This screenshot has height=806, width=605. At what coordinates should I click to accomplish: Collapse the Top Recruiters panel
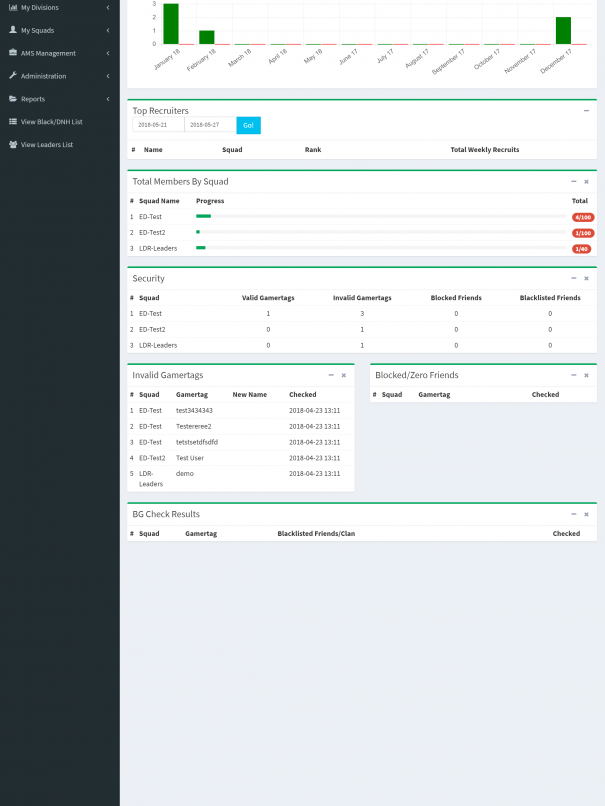(586, 111)
